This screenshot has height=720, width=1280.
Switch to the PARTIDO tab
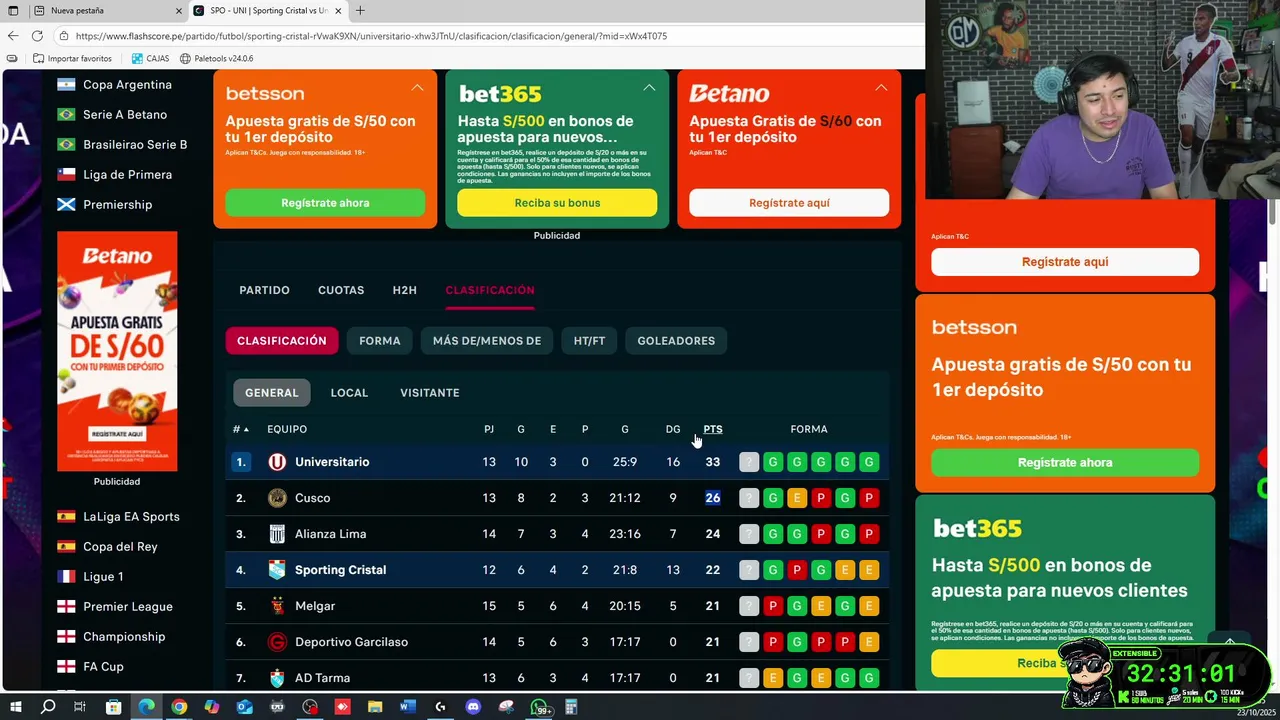pos(264,290)
